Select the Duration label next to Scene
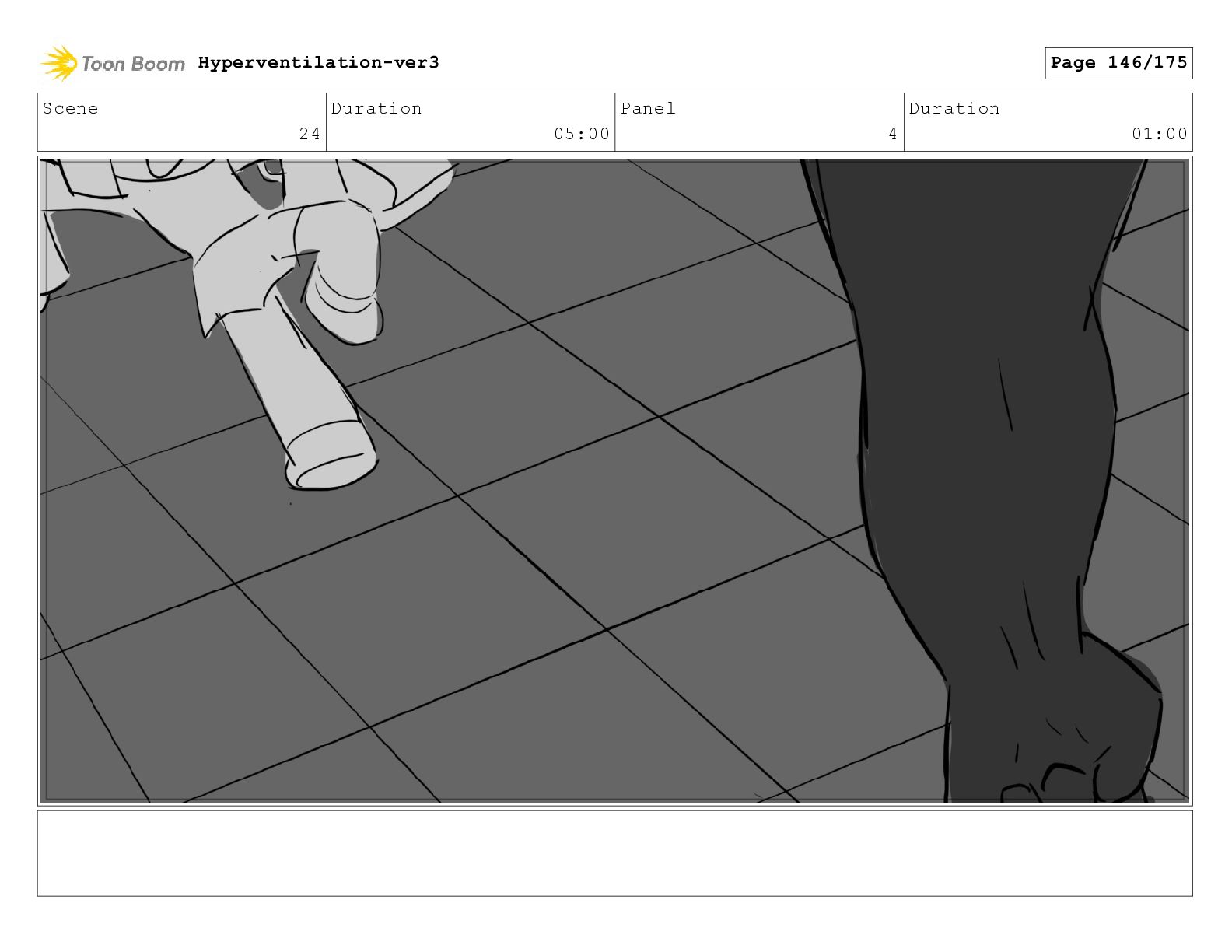 [x=376, y=108]
